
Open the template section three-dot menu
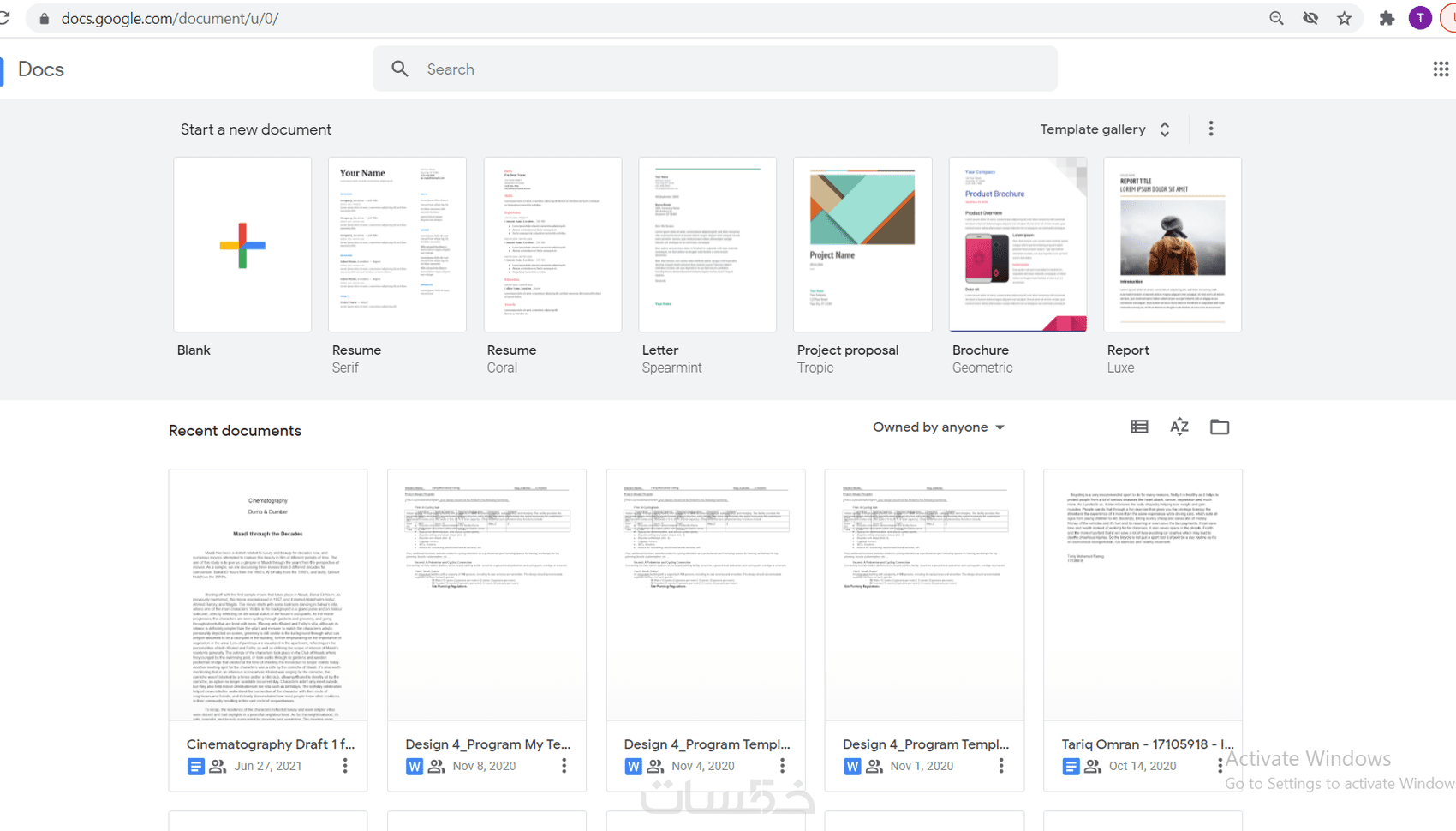[x=1210, y=129]
